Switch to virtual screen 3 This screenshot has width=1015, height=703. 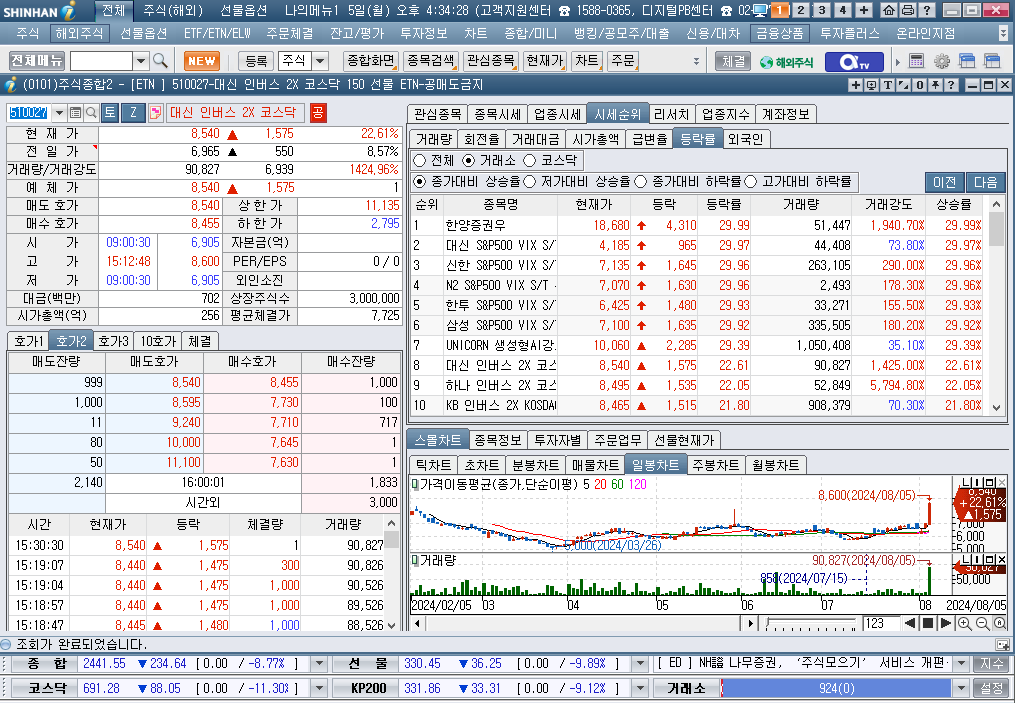[821, 10]
